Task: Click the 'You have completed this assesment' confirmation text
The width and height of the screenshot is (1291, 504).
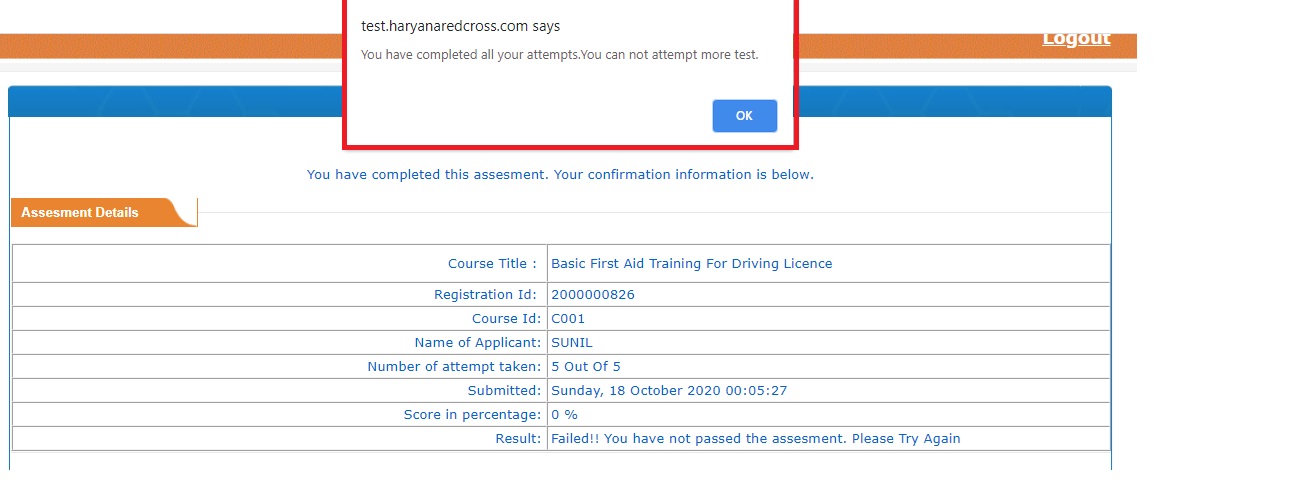Action: (x=560, y=174)
